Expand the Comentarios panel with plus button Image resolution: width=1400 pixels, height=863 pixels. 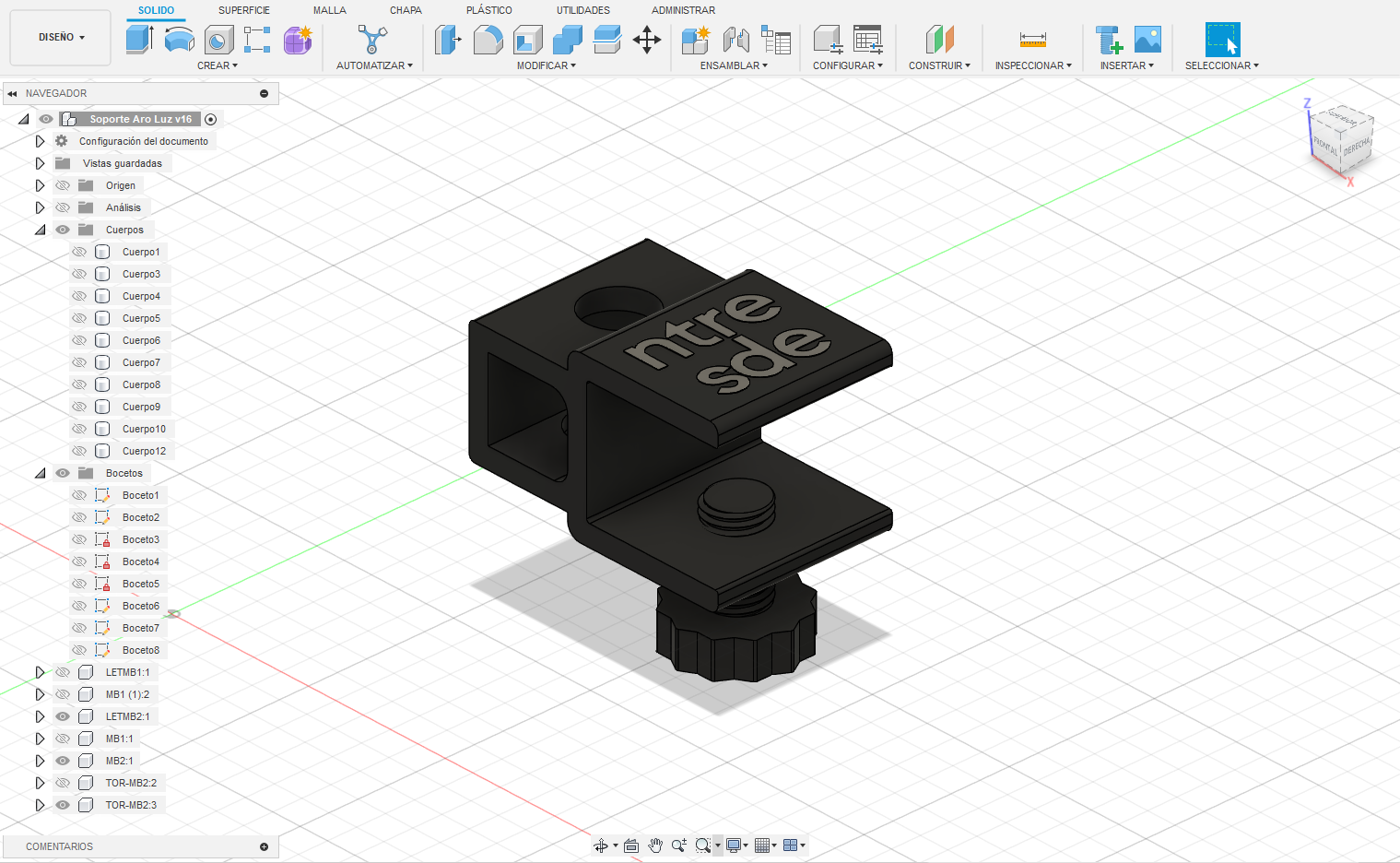pos(265,846)
